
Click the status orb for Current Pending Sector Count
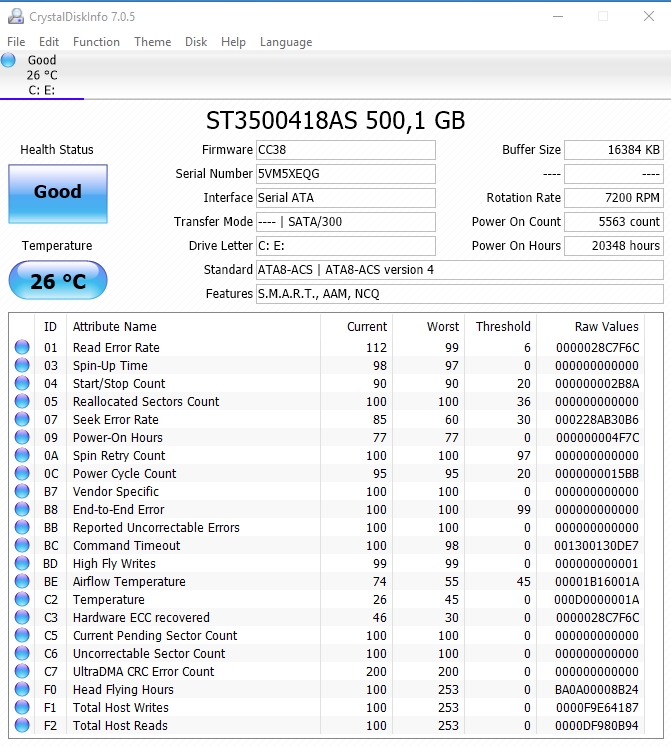click(x=22, y=635)
